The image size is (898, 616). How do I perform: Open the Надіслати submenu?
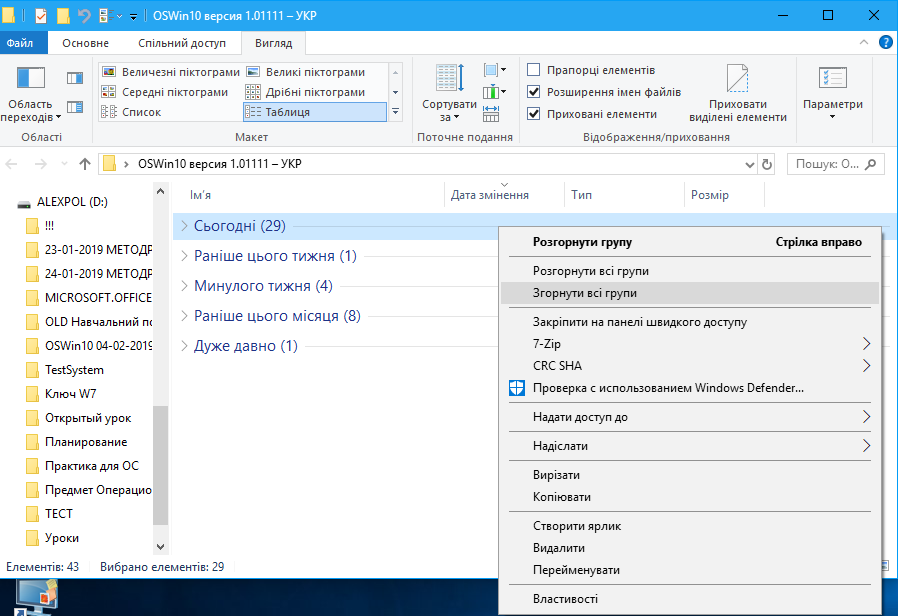690,446
